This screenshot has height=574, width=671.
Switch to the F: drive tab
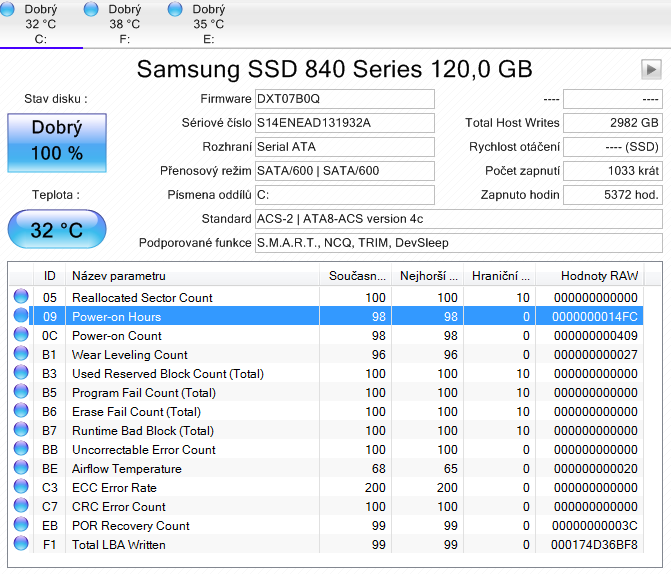(x=125, y=24)
